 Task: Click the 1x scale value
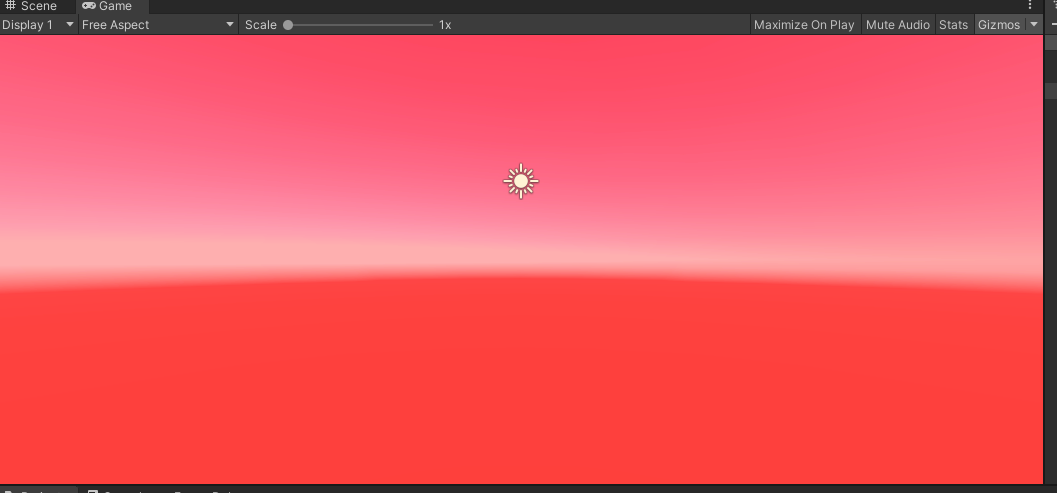(x=445, y=25)
